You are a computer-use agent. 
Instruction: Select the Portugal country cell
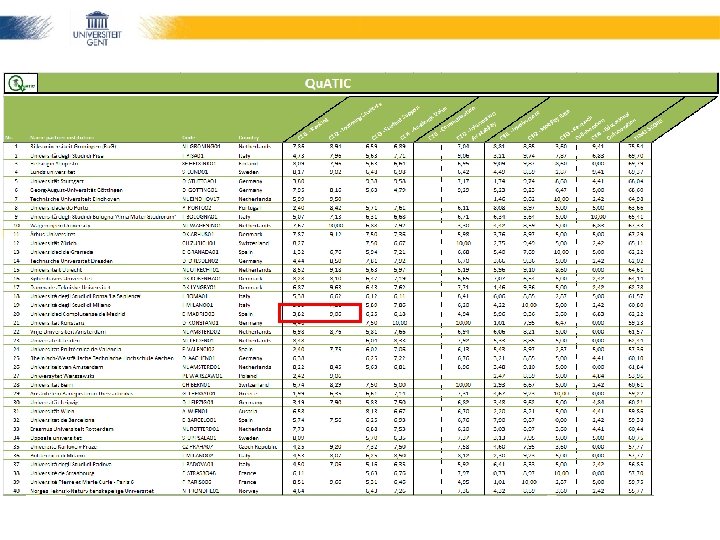click(249, 208)
